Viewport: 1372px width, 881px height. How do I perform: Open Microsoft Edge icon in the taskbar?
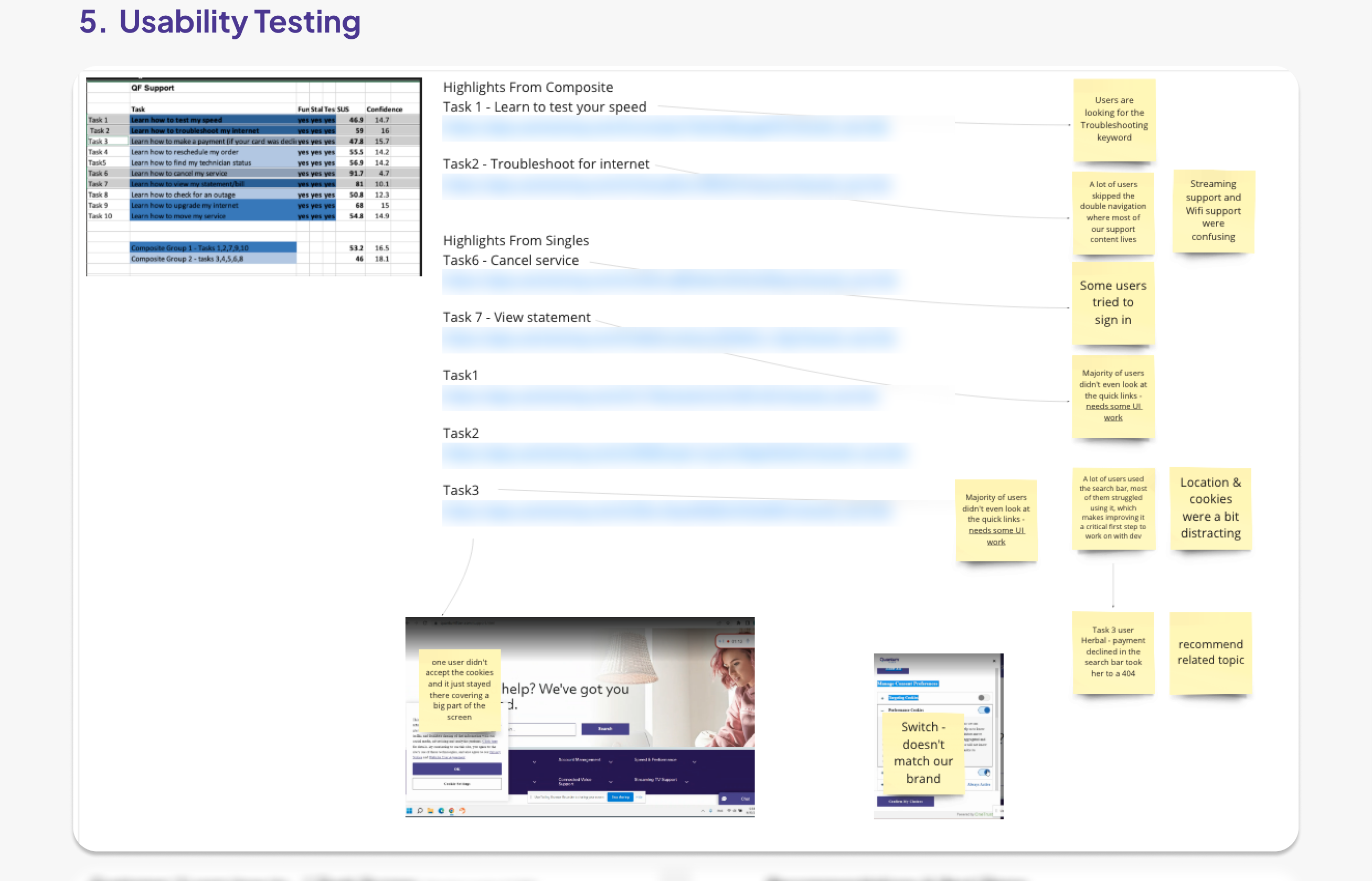(441, 811)
